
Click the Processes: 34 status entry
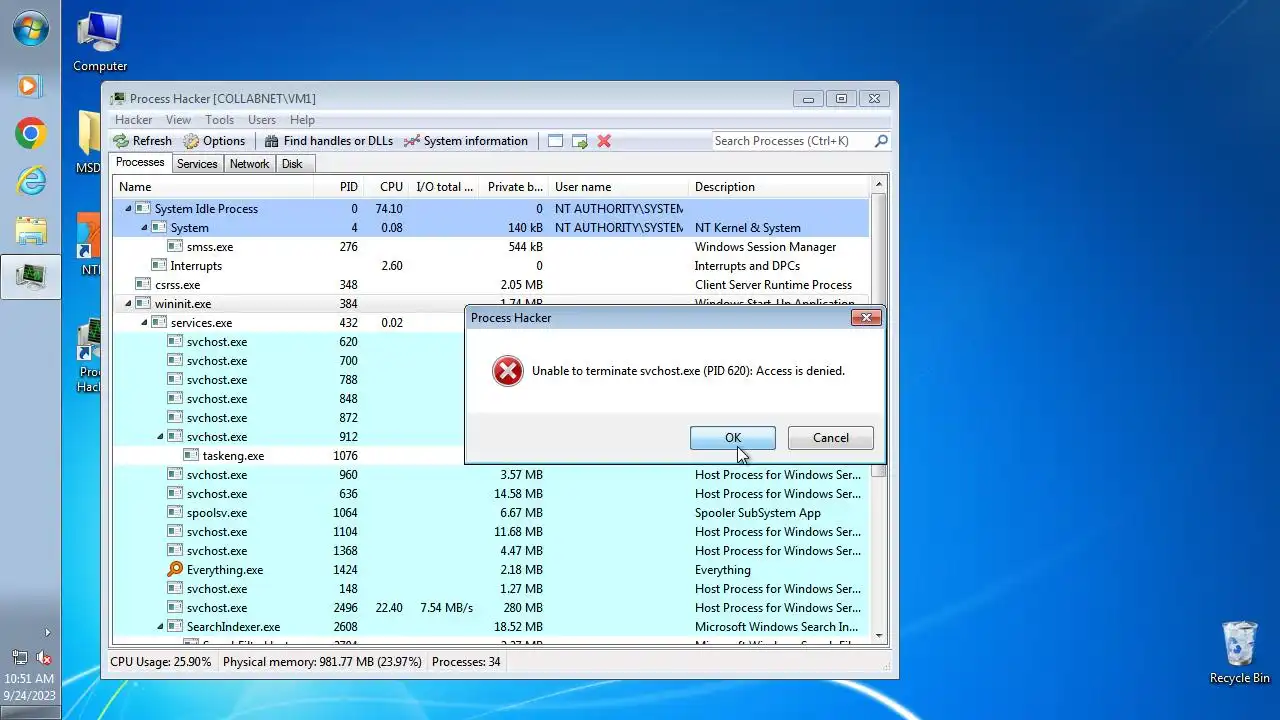coord(467,662)
